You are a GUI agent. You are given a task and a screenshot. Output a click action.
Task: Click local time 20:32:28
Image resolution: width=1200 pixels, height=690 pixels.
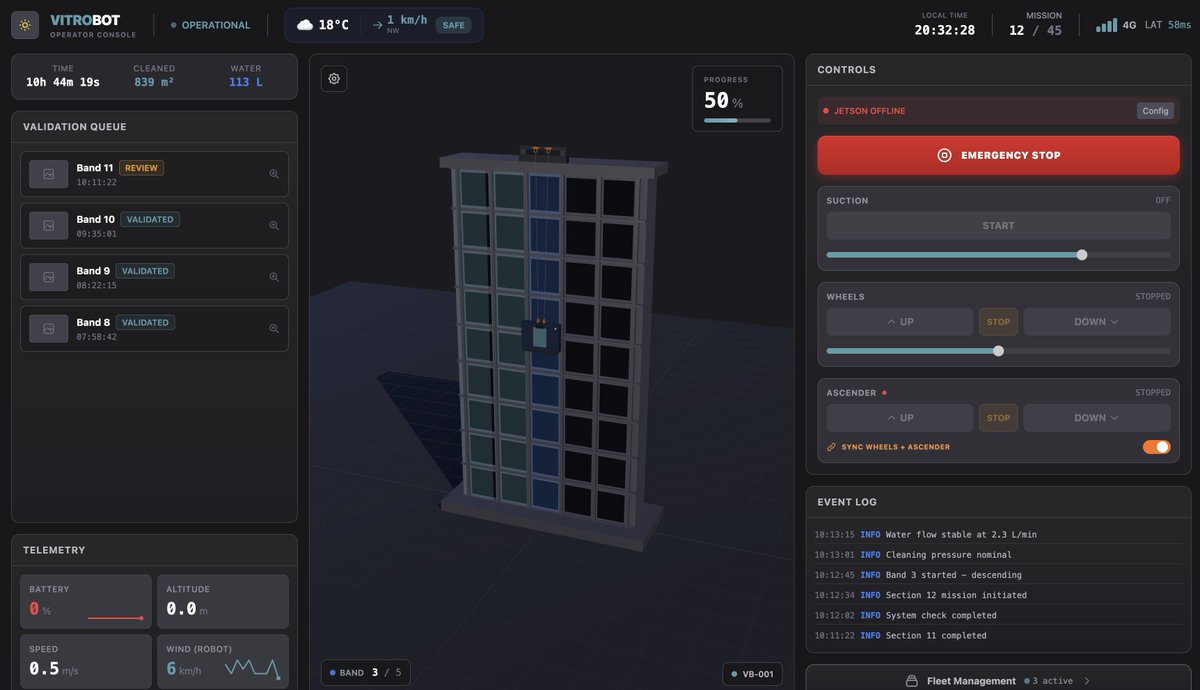click(x=944, y=30)
